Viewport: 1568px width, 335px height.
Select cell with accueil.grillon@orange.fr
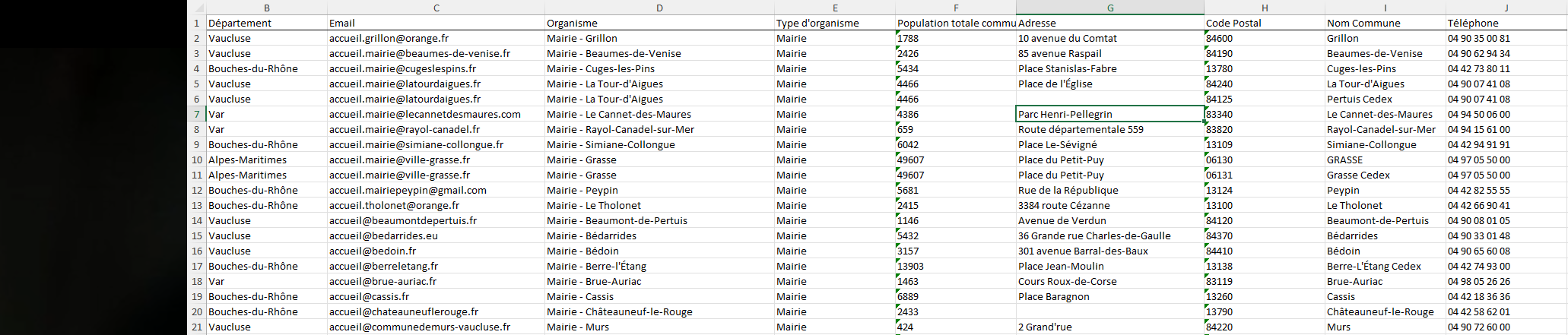[436, 38]
